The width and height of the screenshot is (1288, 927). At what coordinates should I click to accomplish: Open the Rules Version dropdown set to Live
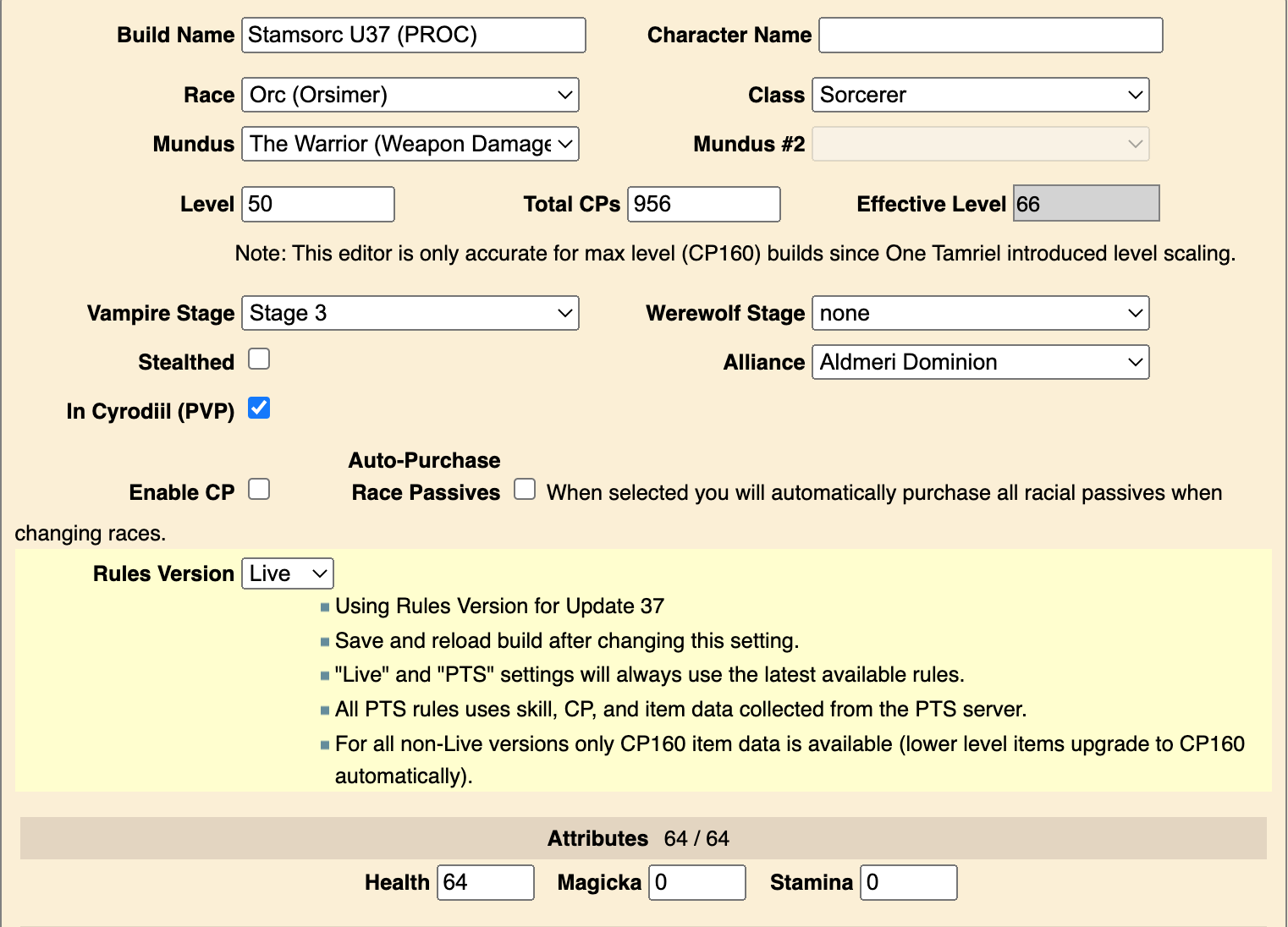point(288,573)
